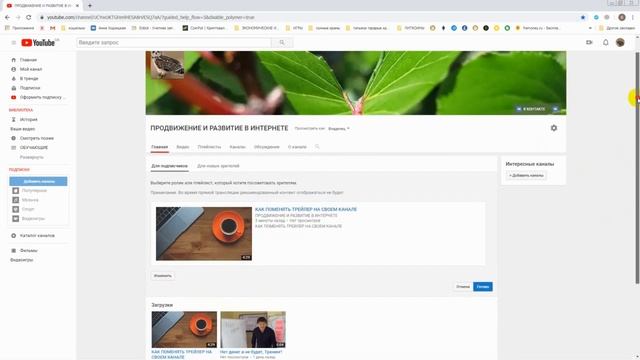Click the search magnifier button
The width and height of the screenshot is (640, 360).
point(282,42)
